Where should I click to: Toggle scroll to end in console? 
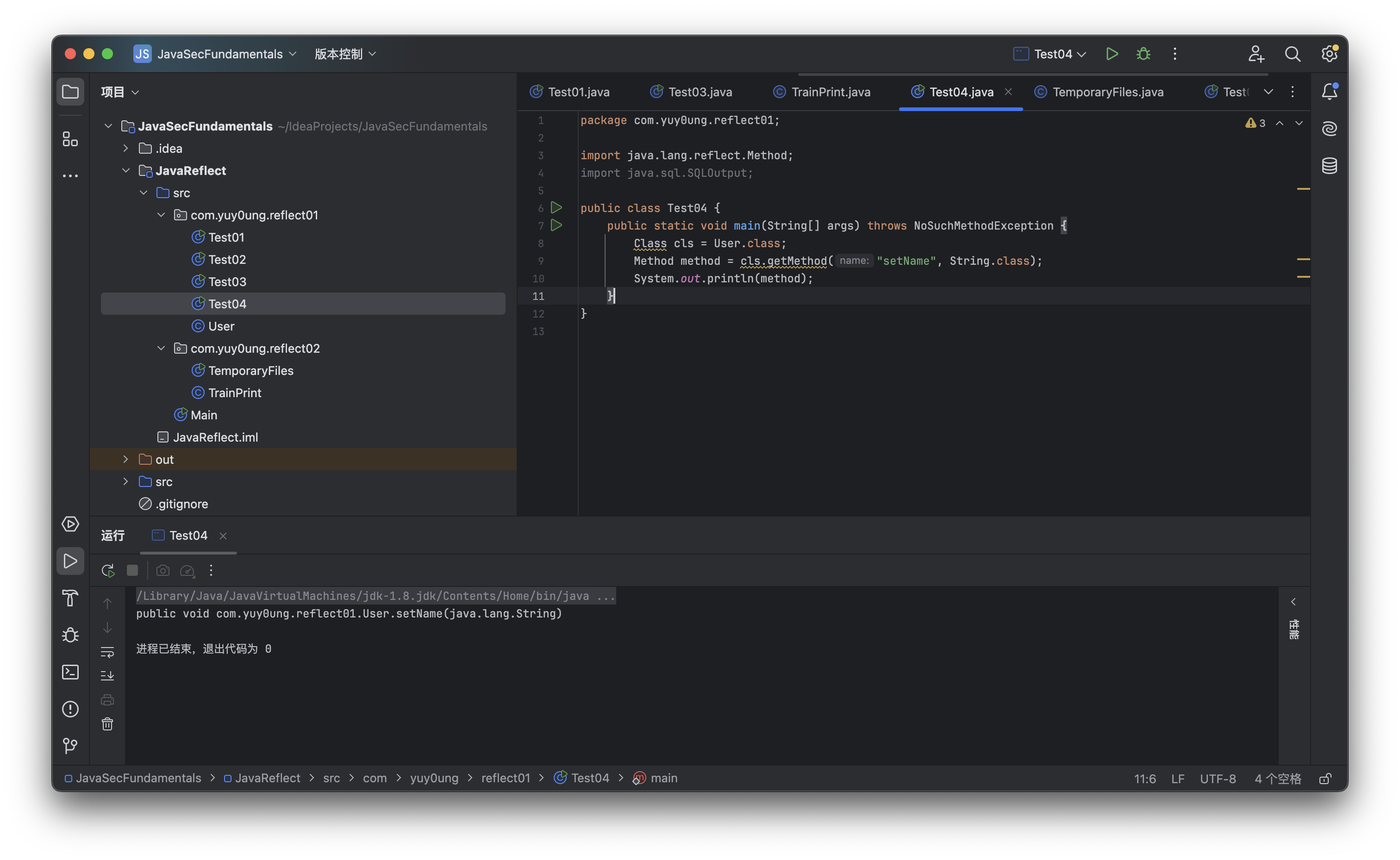point(107,676)
